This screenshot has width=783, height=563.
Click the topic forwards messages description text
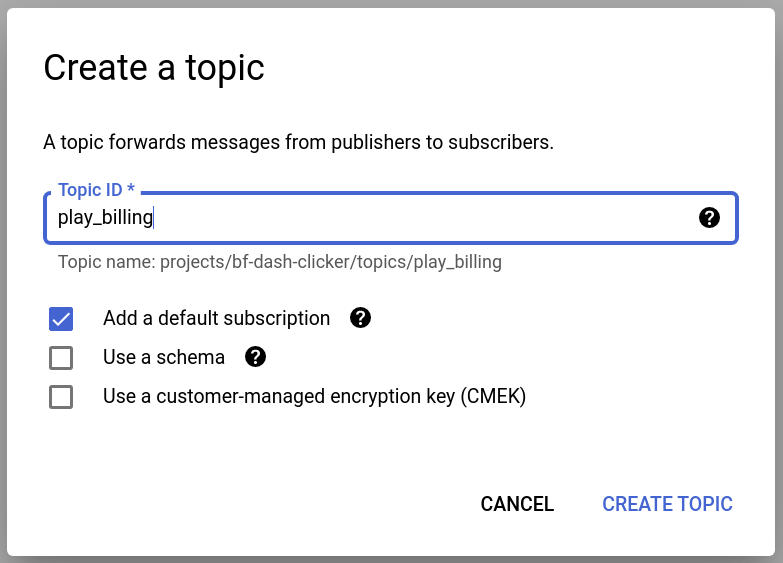(298, 142)
